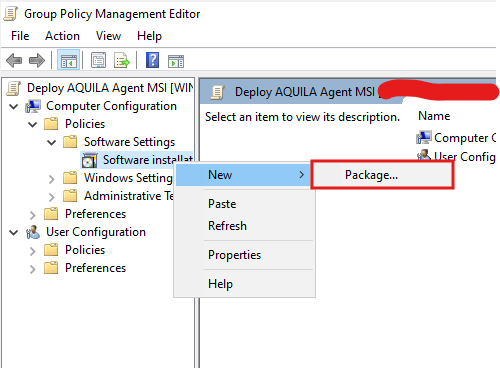Select Windows Settings in the tree

pyautogui.click(x=128, y=178)
